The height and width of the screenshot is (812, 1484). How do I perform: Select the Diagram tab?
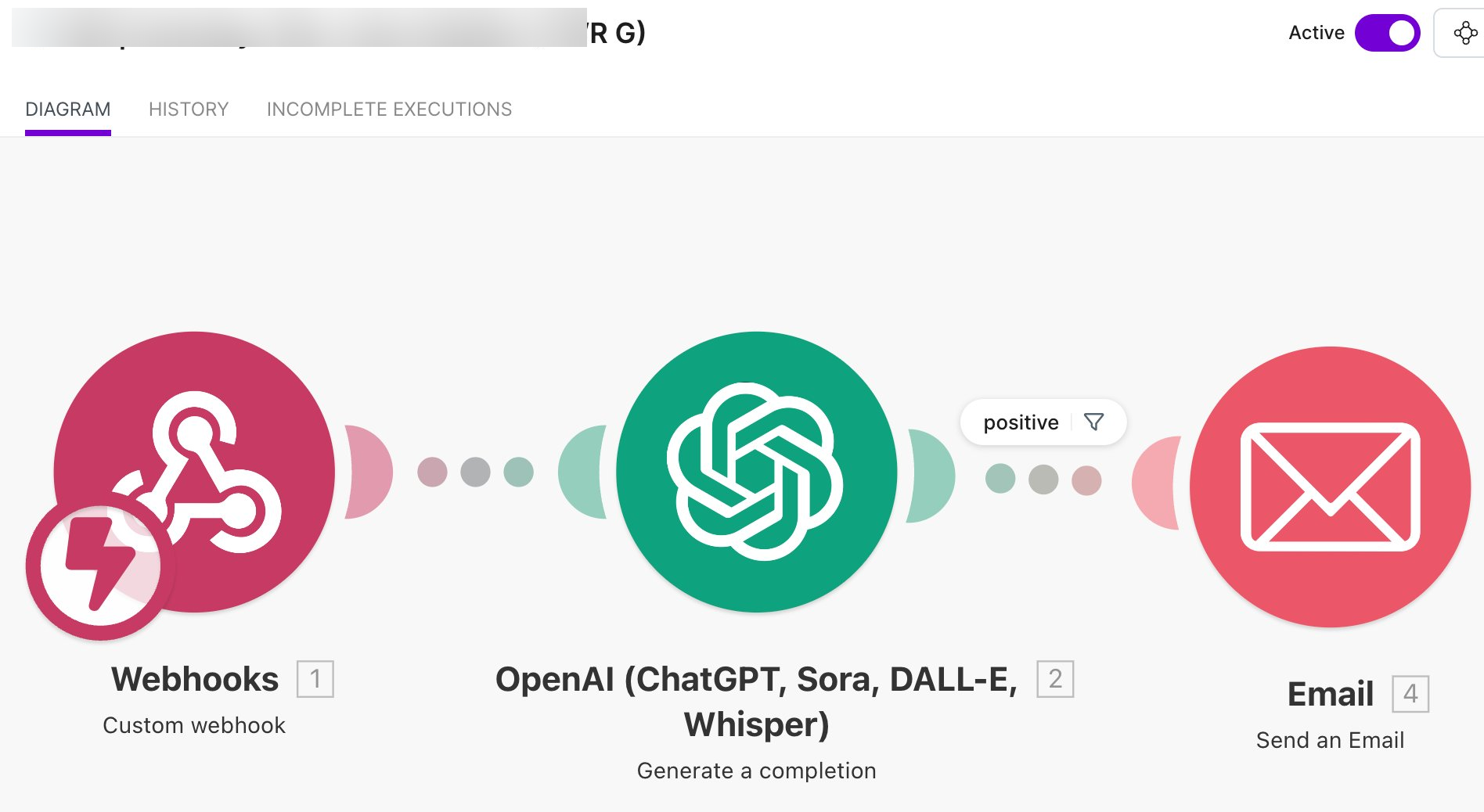click(68, 110)
